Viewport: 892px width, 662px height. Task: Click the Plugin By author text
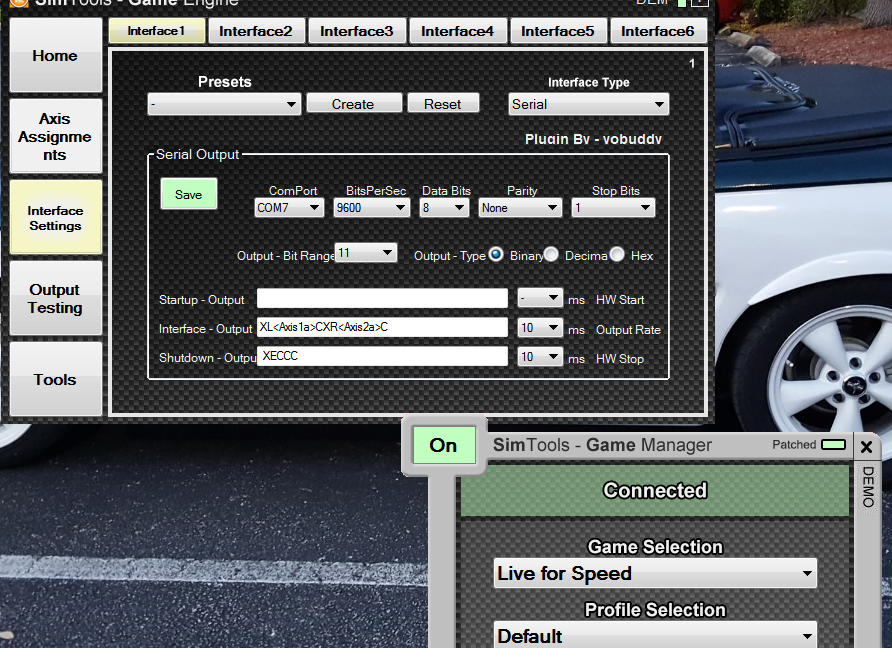pyautogui.click(x=593, y=139)
